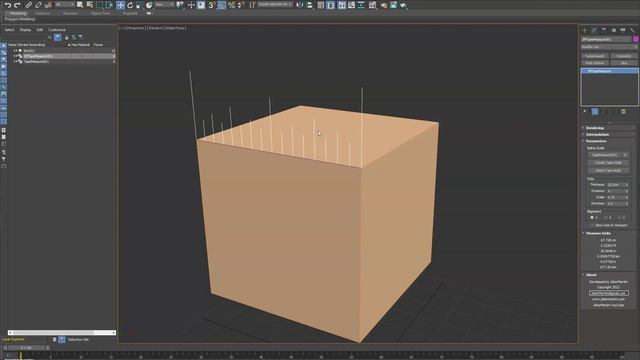Choose the Select and Scale tool
Viewport: 640px width, 360px height.
coord(140,5)
